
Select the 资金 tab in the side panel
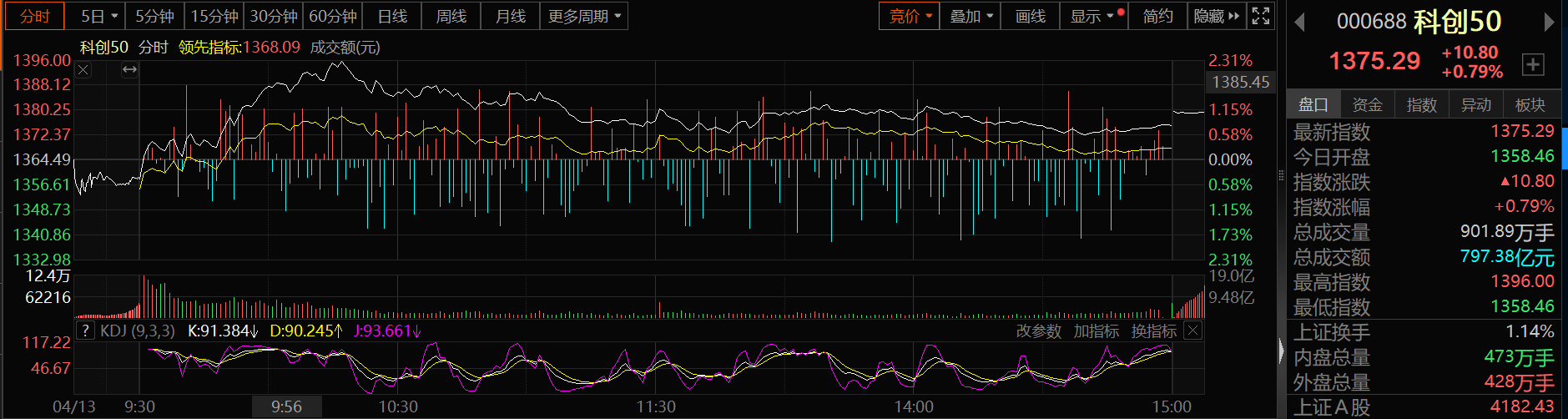pyautogui.click(x=1367, y=105)
